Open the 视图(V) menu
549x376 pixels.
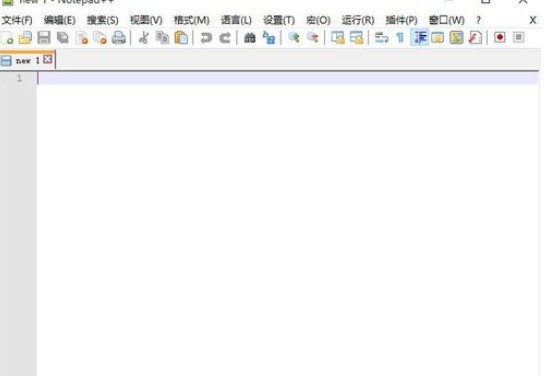coord(146,20)
